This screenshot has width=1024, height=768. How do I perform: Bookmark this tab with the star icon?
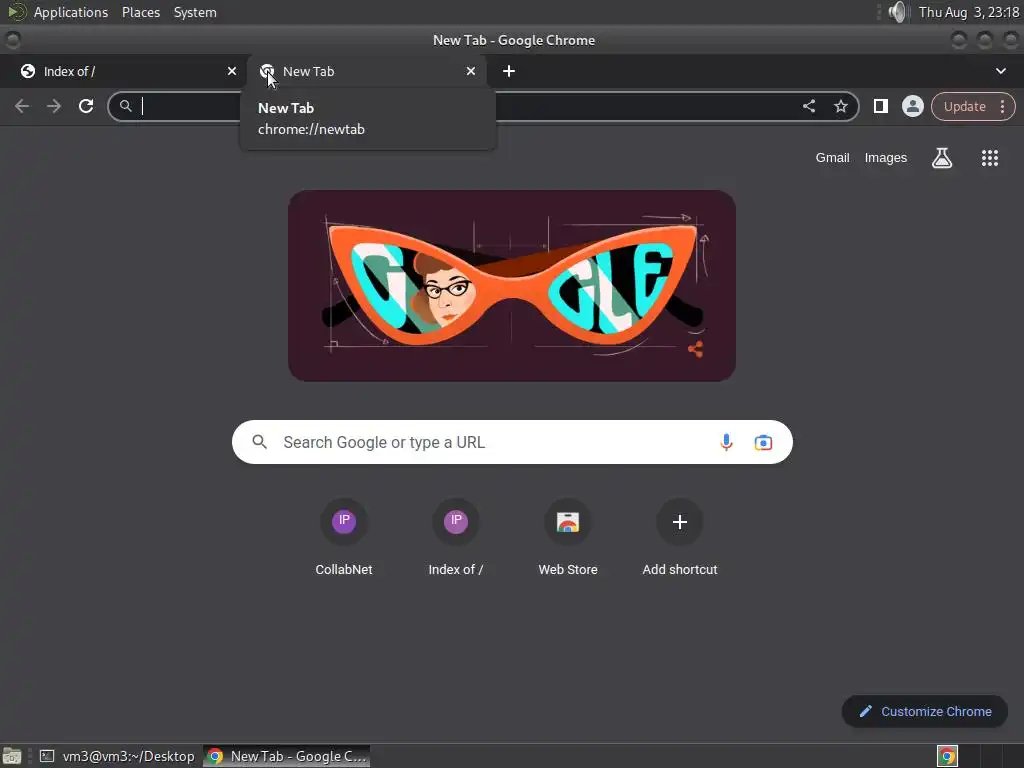pyautogui.click(x=840, y=106)
